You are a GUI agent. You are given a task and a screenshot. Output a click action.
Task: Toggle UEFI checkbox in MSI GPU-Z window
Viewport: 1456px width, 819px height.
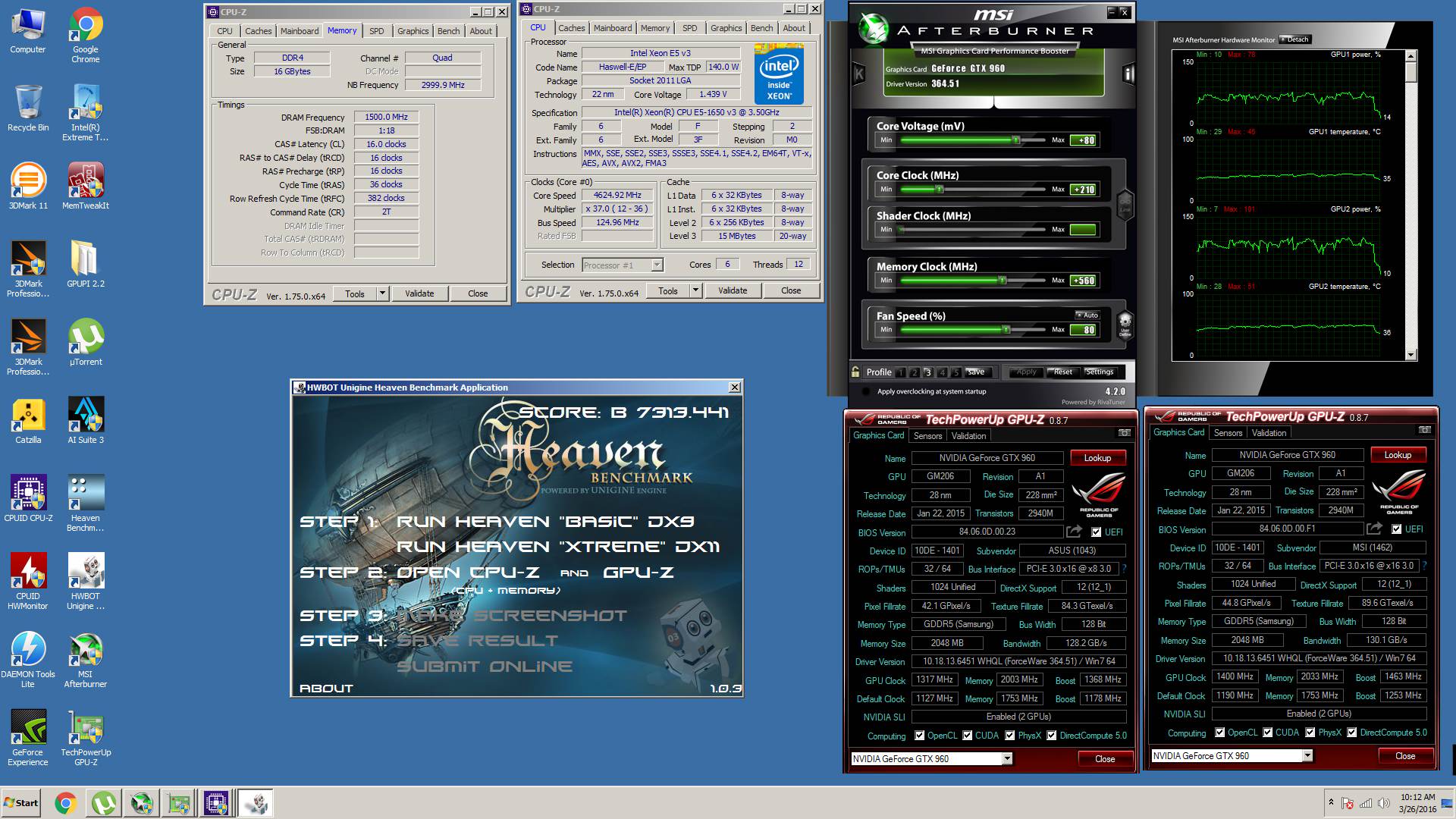pyautogui.click(x=1396, y=529)
